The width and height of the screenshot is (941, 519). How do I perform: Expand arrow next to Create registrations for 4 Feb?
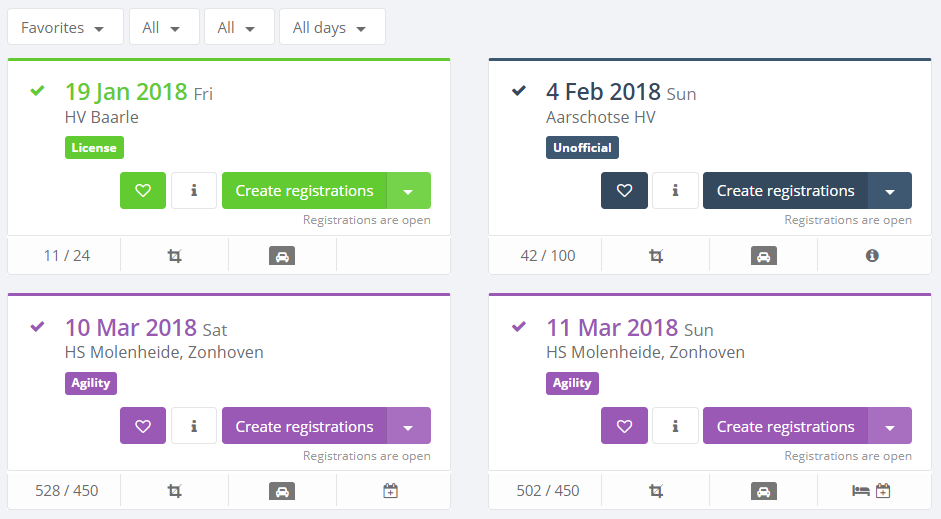tap(890, 191)
